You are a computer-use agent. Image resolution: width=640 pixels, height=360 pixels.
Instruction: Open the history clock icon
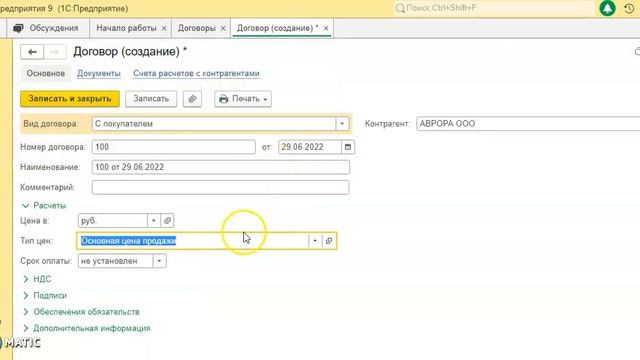(629, 8)
